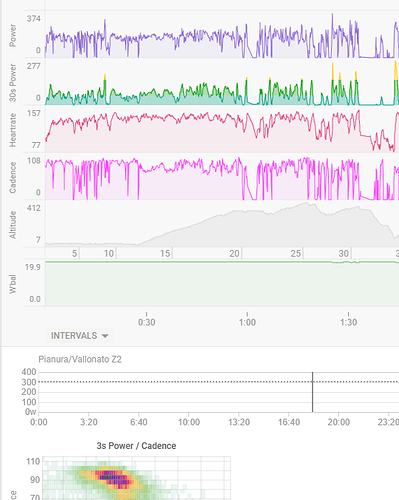Click vertical marker line in workout chart
Image resolution: width=399 pixels, height=500 pixels.
(313, 392)
